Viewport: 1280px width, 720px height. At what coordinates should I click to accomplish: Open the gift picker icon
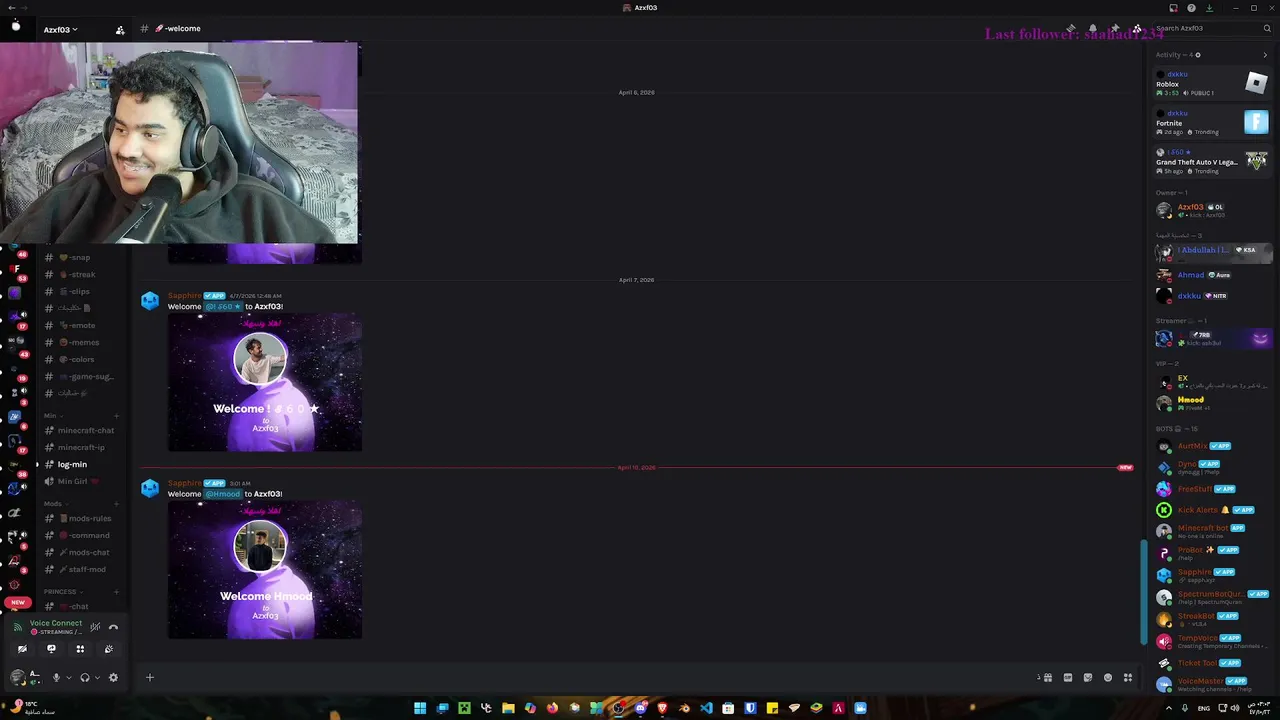point(1047,677)
